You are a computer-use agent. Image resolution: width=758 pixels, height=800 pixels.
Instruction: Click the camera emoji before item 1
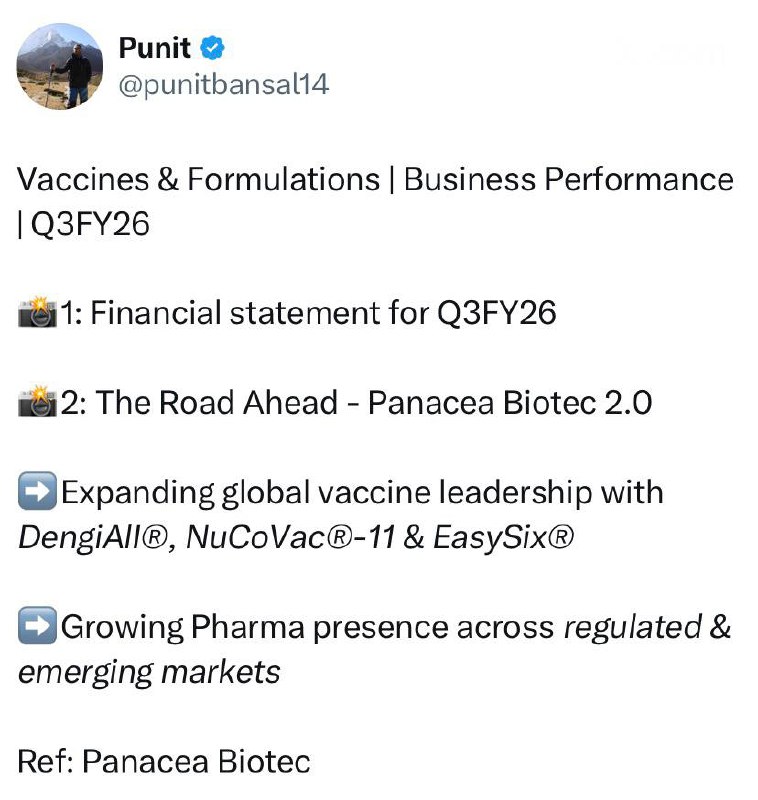38,314
